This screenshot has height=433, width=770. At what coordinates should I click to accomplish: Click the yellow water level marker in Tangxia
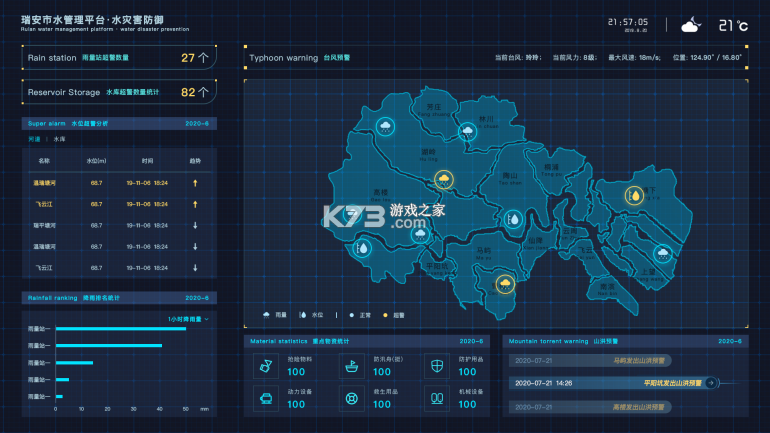coord(634,195)
